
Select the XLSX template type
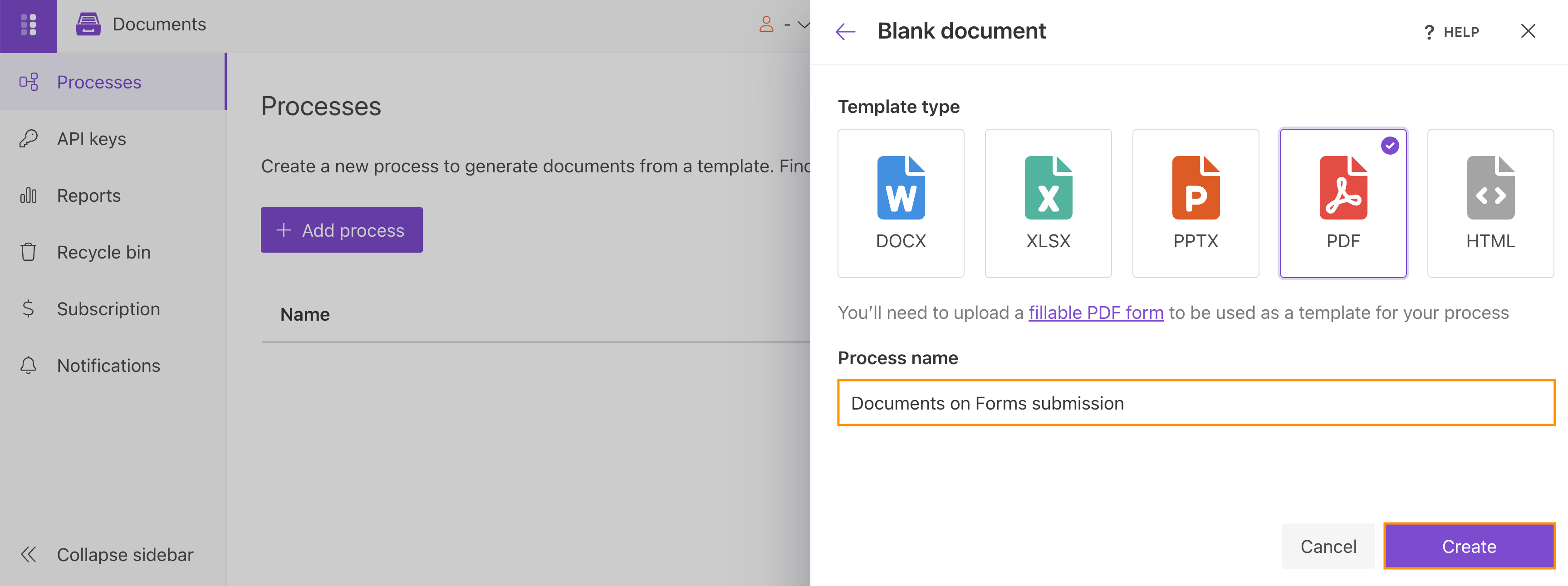point(1048,203)
